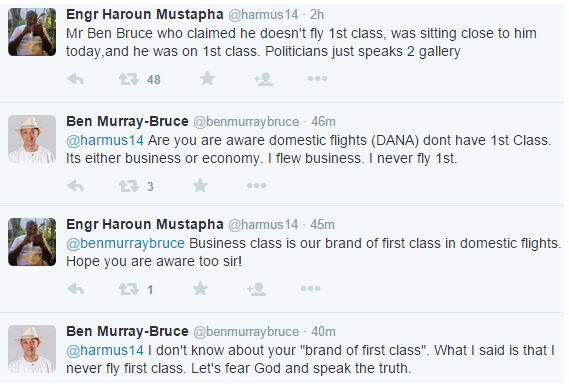
Task: Reply to the 45m business class tweet
Action: 76,289
